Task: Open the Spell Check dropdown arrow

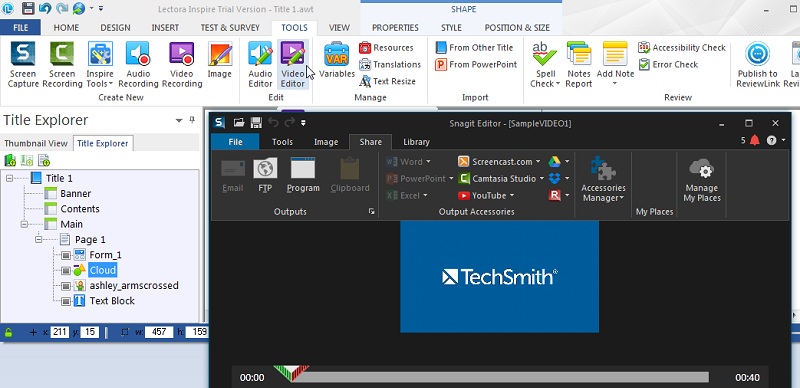Action: pos(558,84)
